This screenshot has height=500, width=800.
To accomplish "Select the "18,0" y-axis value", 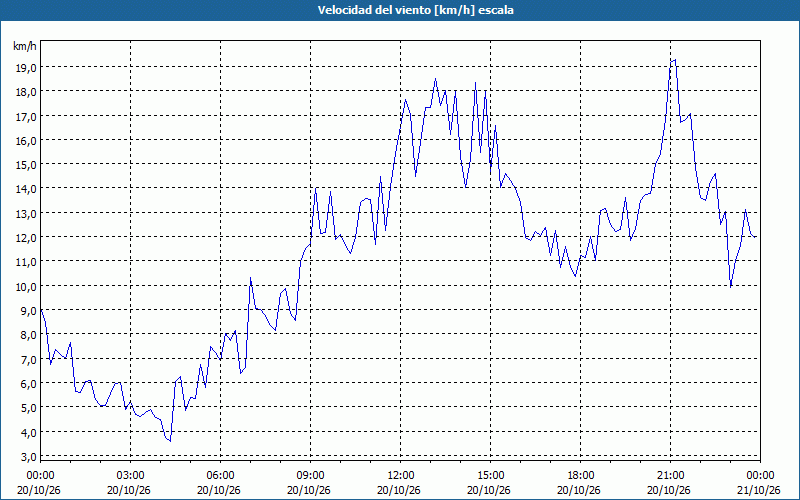I will (25, 92).
